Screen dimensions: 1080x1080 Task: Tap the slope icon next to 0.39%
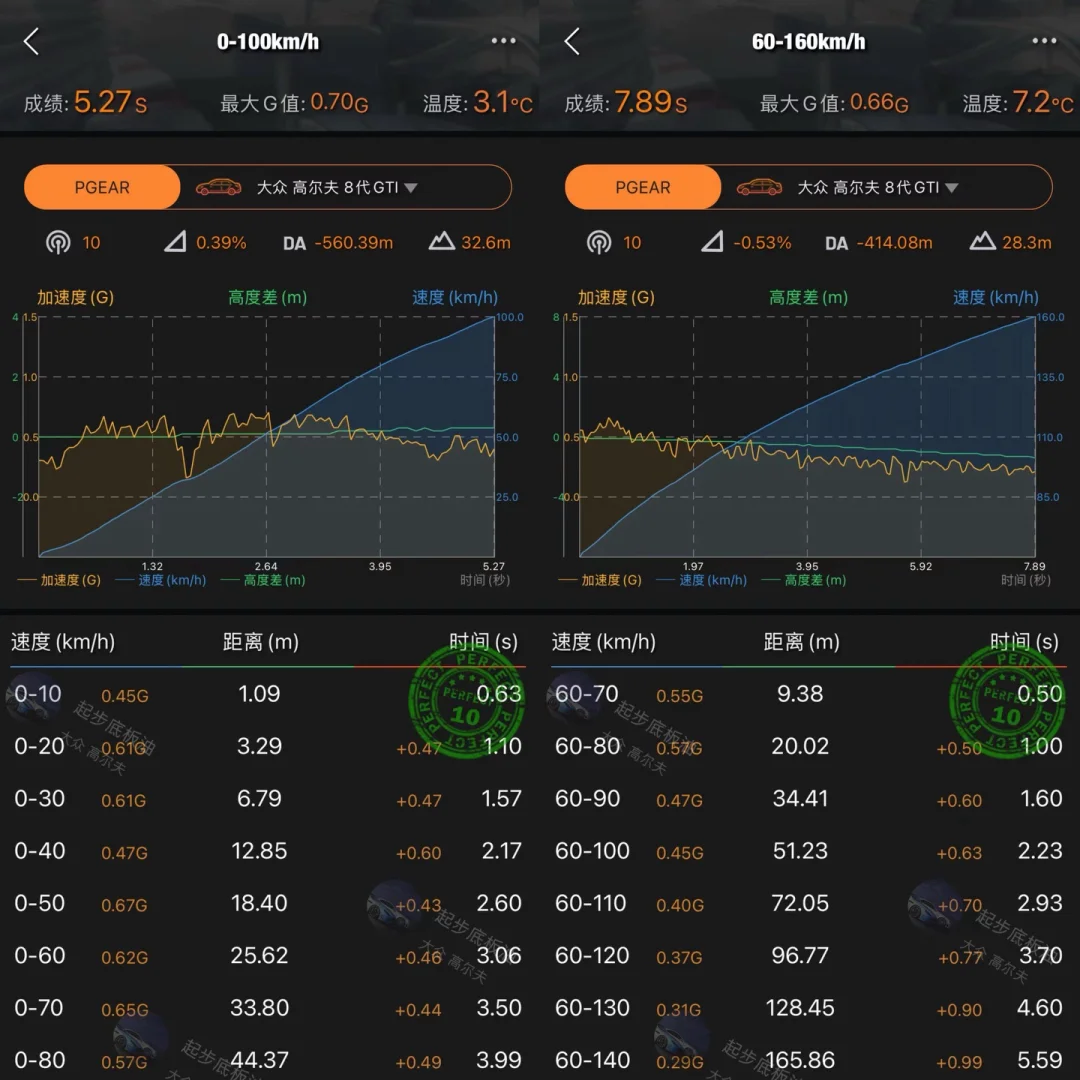pyautogui.click(x=176, y=242)
